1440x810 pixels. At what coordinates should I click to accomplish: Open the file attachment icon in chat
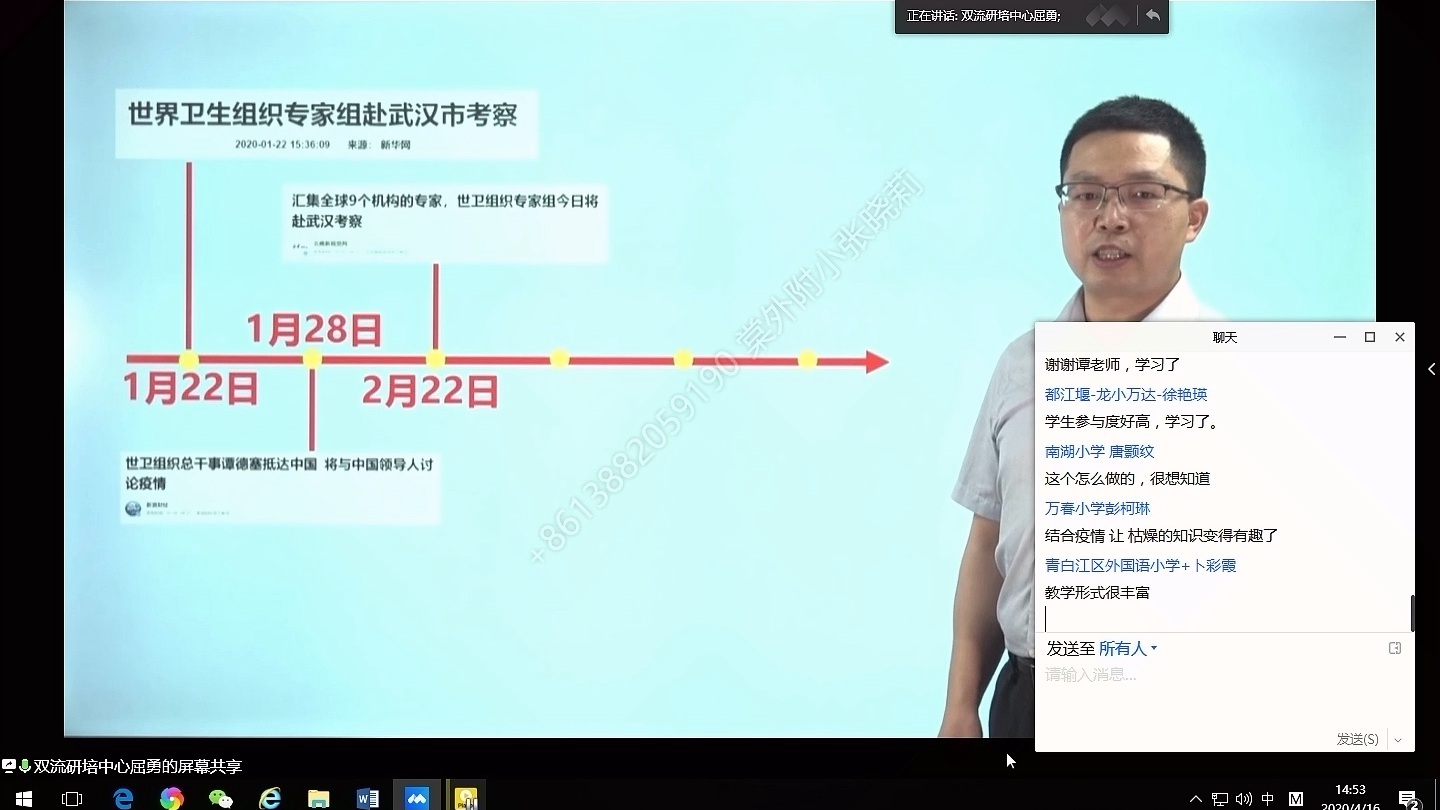1395,648
